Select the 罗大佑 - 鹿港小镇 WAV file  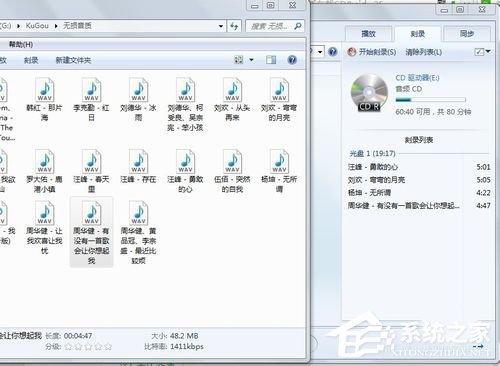click(45, 171)
